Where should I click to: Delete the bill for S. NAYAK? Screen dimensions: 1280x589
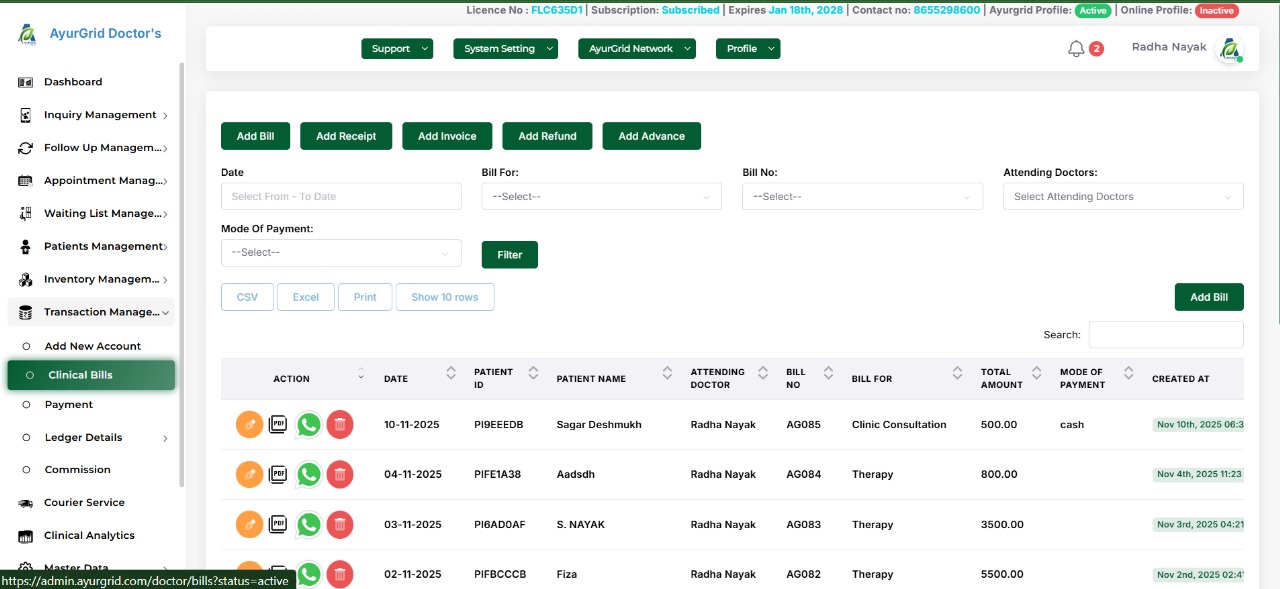(340, 524)
